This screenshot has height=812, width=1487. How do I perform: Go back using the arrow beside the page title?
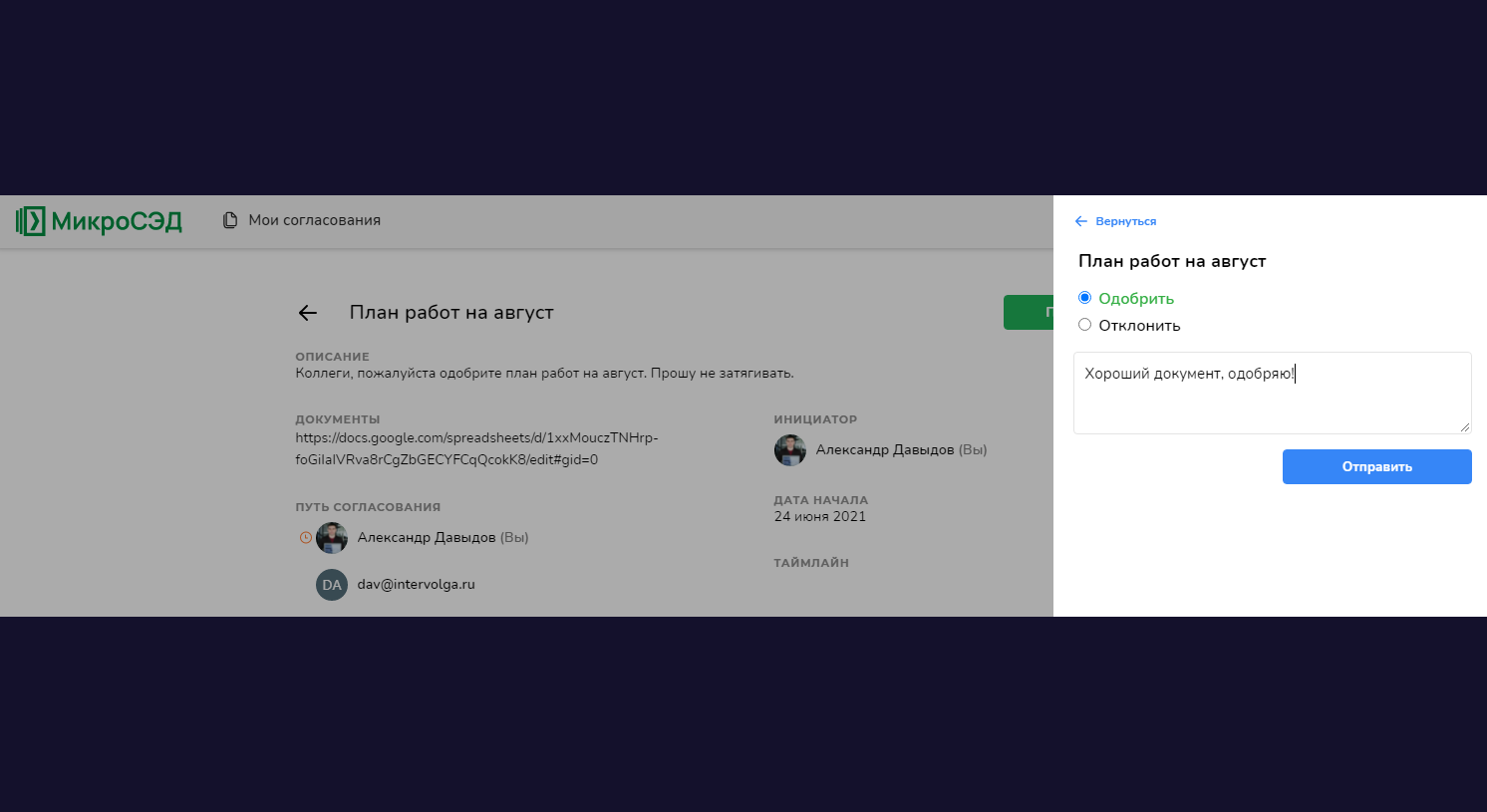click(307, 313)
